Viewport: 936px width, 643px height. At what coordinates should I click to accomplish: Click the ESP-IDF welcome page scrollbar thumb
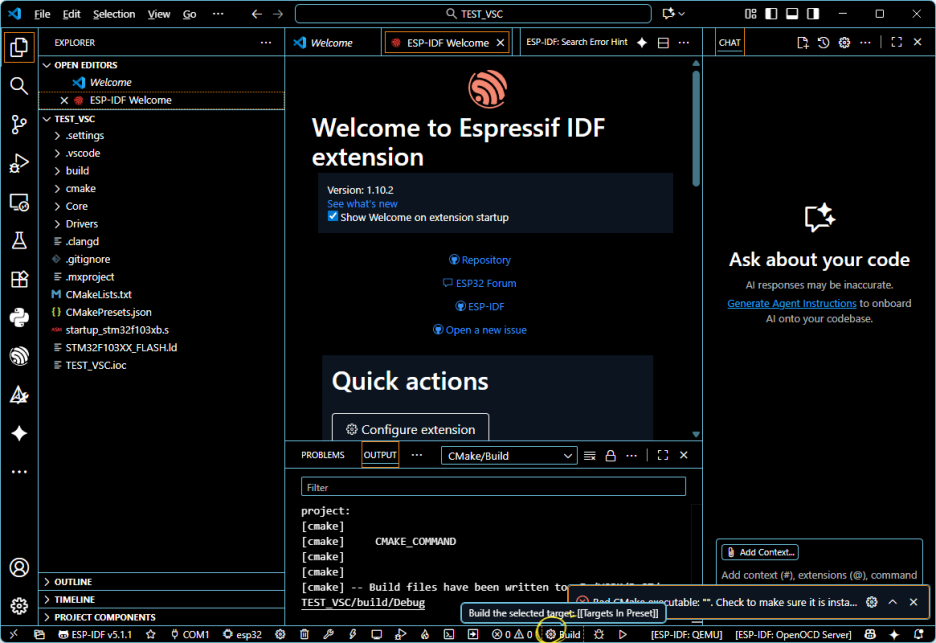(696, 128)
